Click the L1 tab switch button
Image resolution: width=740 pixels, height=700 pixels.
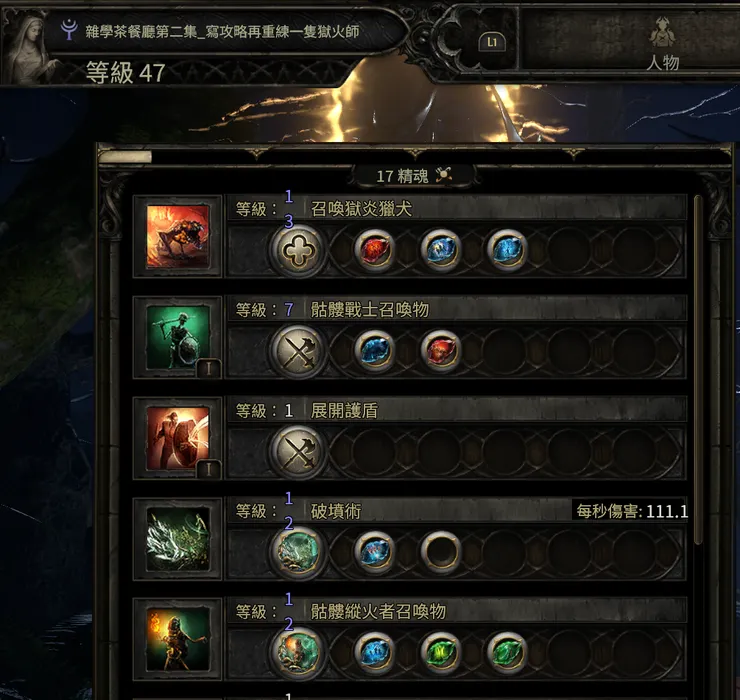[x=492, y=42]
